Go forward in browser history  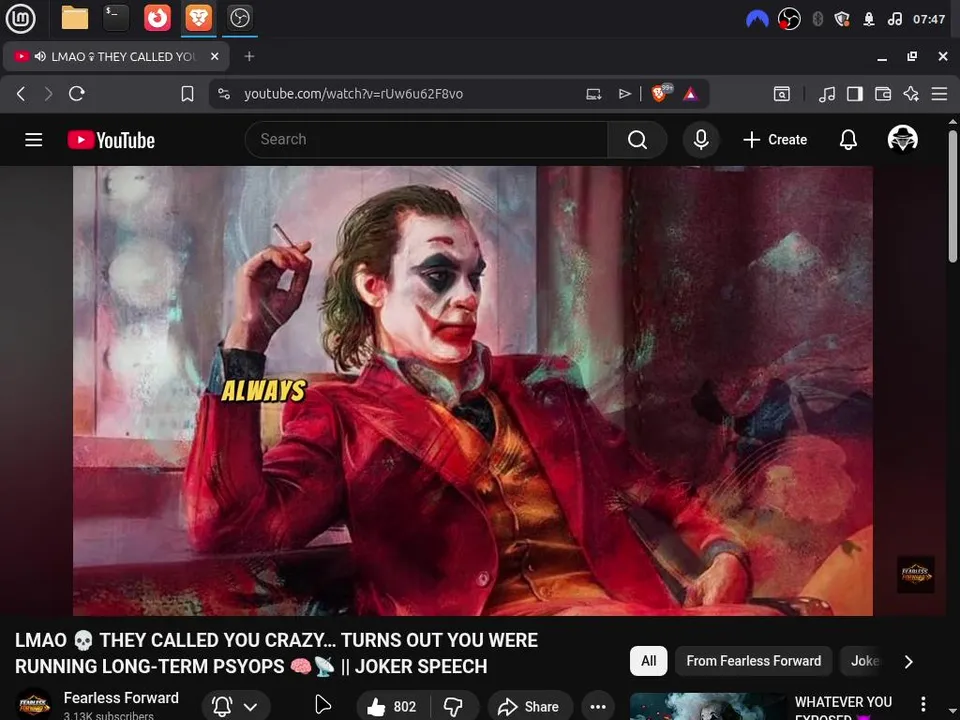tap(48, 94)
